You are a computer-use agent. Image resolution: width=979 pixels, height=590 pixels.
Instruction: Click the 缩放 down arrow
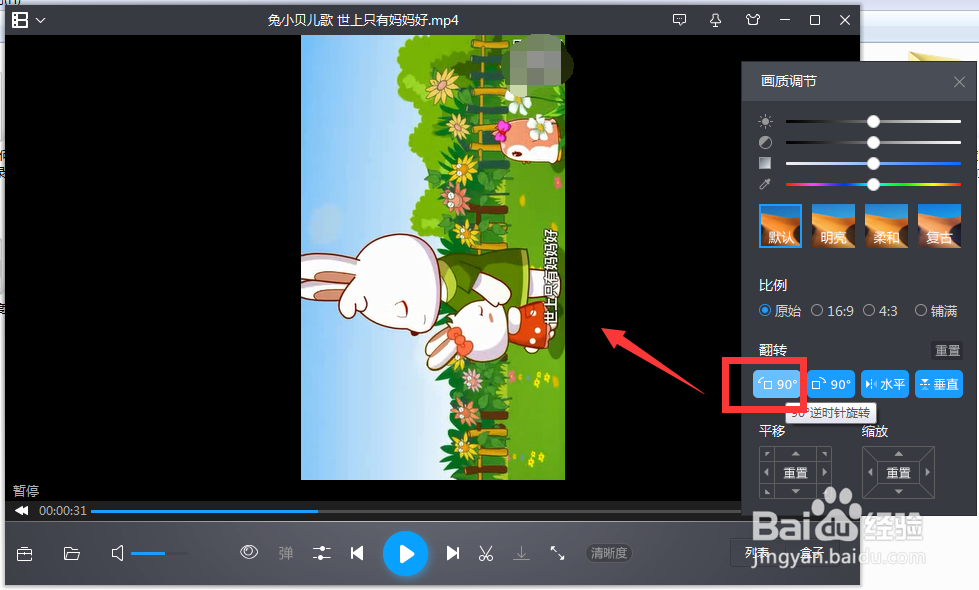pyautogui.click(x=898, y=491)
